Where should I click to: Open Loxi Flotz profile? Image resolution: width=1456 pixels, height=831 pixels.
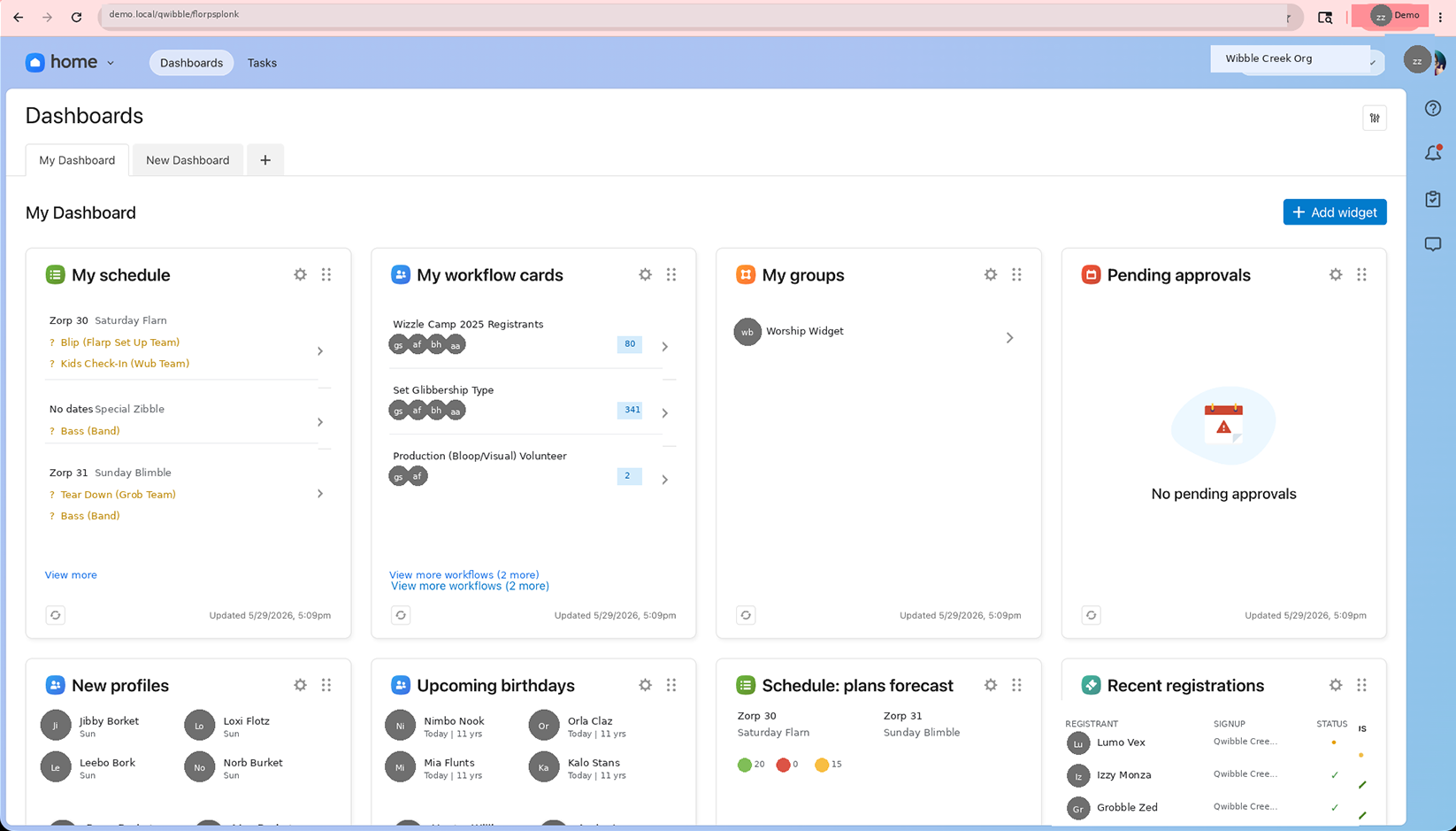[x=227, y=726]
